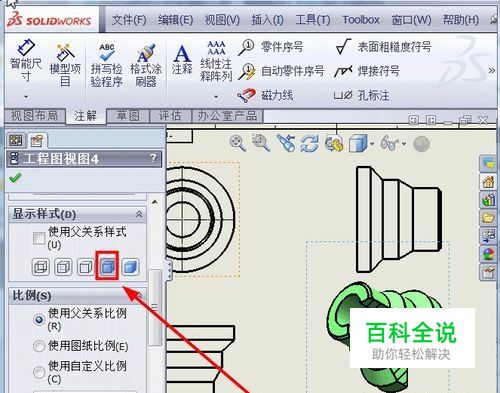Open the 编辑(E) menu
Screen dimensions: 500x393
(175, 20)
